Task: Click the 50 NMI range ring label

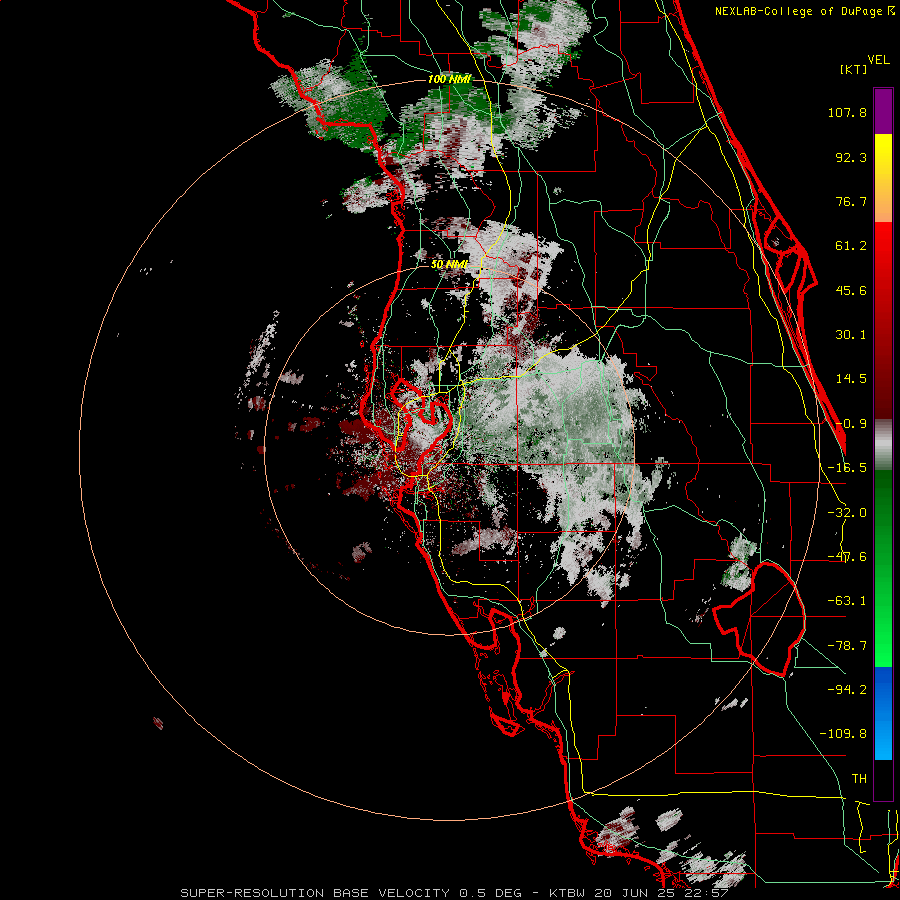Action: pyautogui.click(x=449, y=265)
